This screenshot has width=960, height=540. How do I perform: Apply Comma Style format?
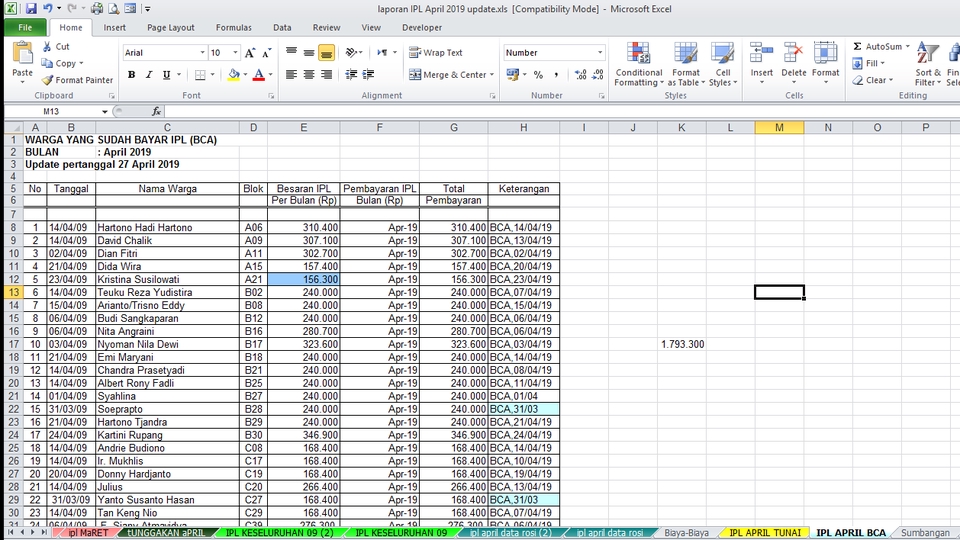(x=556, y=75)
